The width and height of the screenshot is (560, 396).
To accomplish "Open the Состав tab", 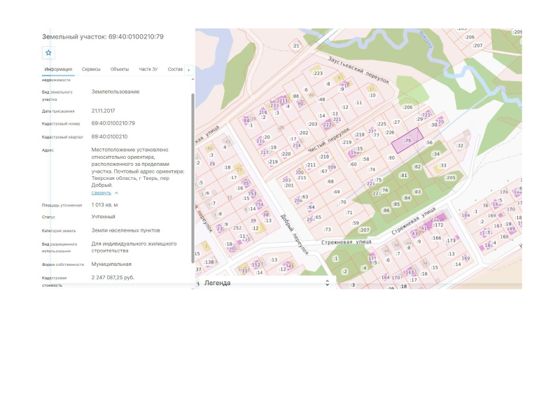I will pos(175,69).
